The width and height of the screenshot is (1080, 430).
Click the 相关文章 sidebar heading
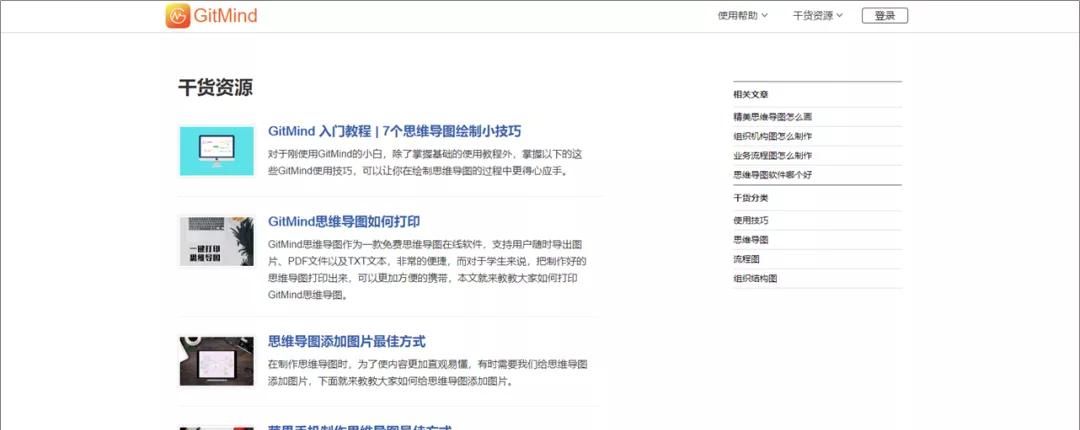751,94
